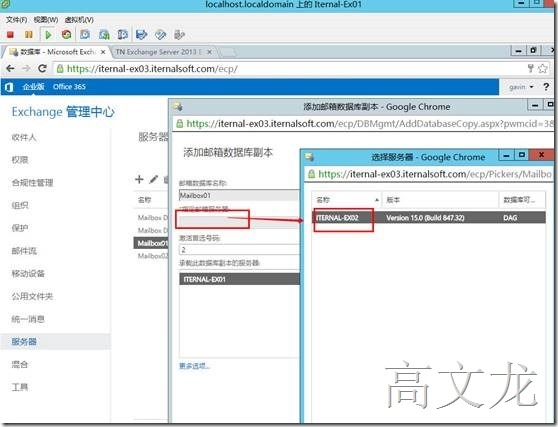Click the green power-on play icon
Image resolution: width=558 pixels, height=427 pixels.
coord(48,35)
